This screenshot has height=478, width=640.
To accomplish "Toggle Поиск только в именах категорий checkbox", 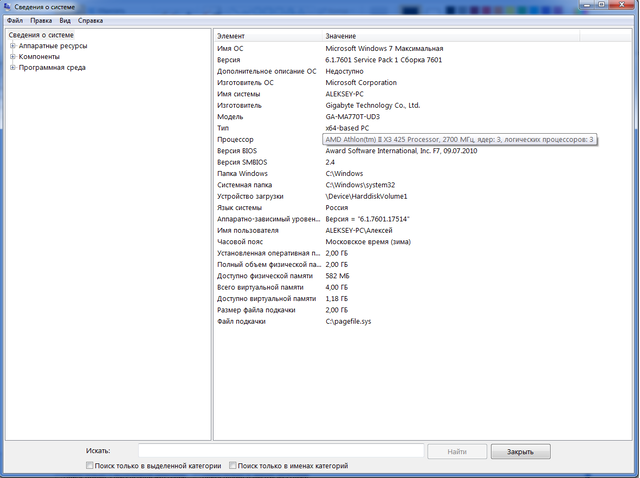I will click(x=233, y=466).
